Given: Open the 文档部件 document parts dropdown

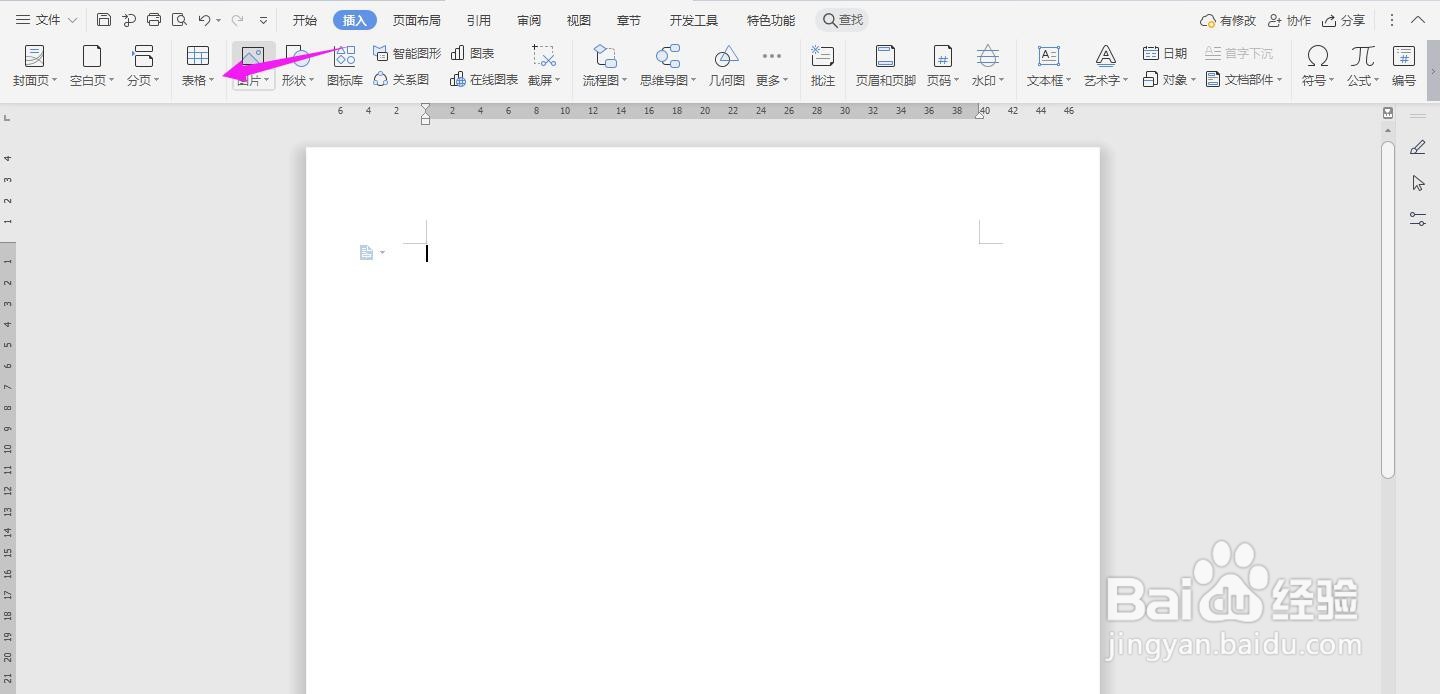Looking at the screenshot, I should point(1244,79).
